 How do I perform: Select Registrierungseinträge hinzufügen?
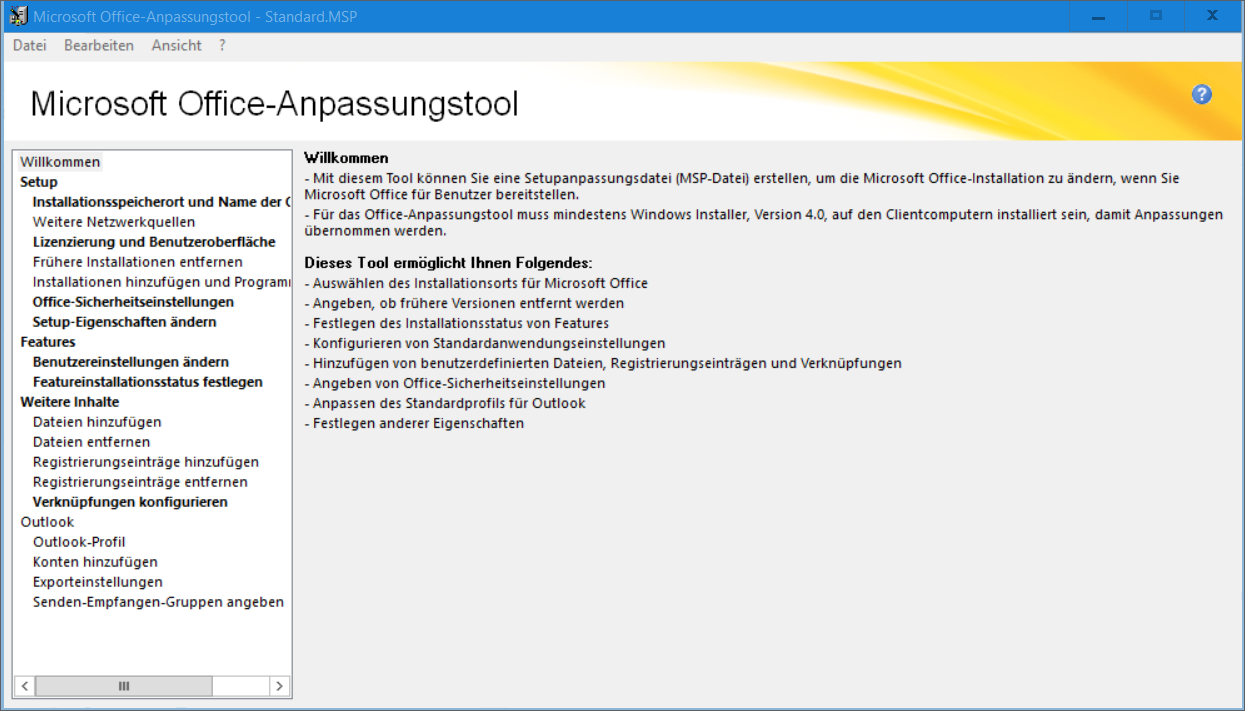(146, 462)
